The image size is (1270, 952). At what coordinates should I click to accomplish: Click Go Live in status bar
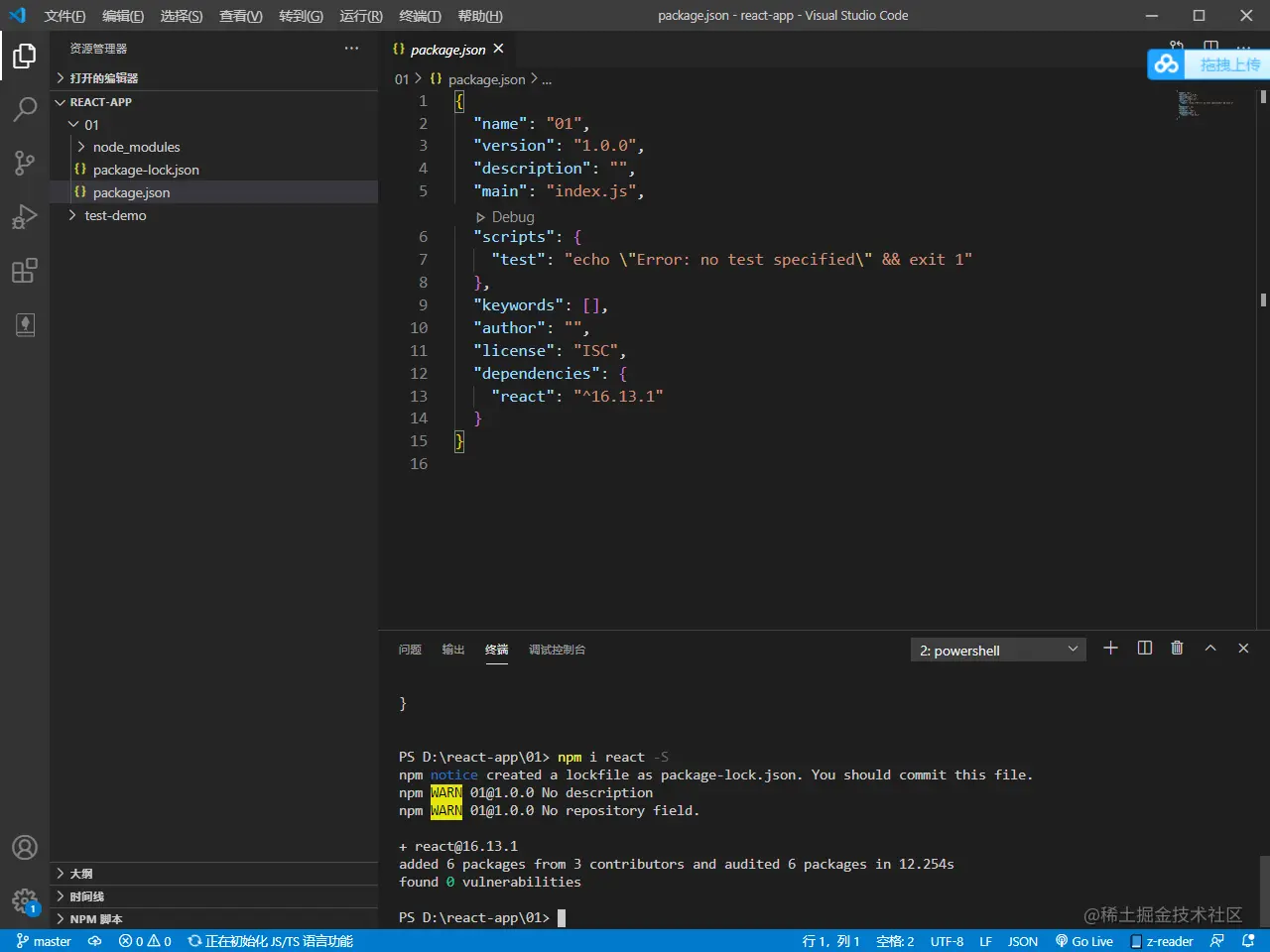tap(1084, 941)
